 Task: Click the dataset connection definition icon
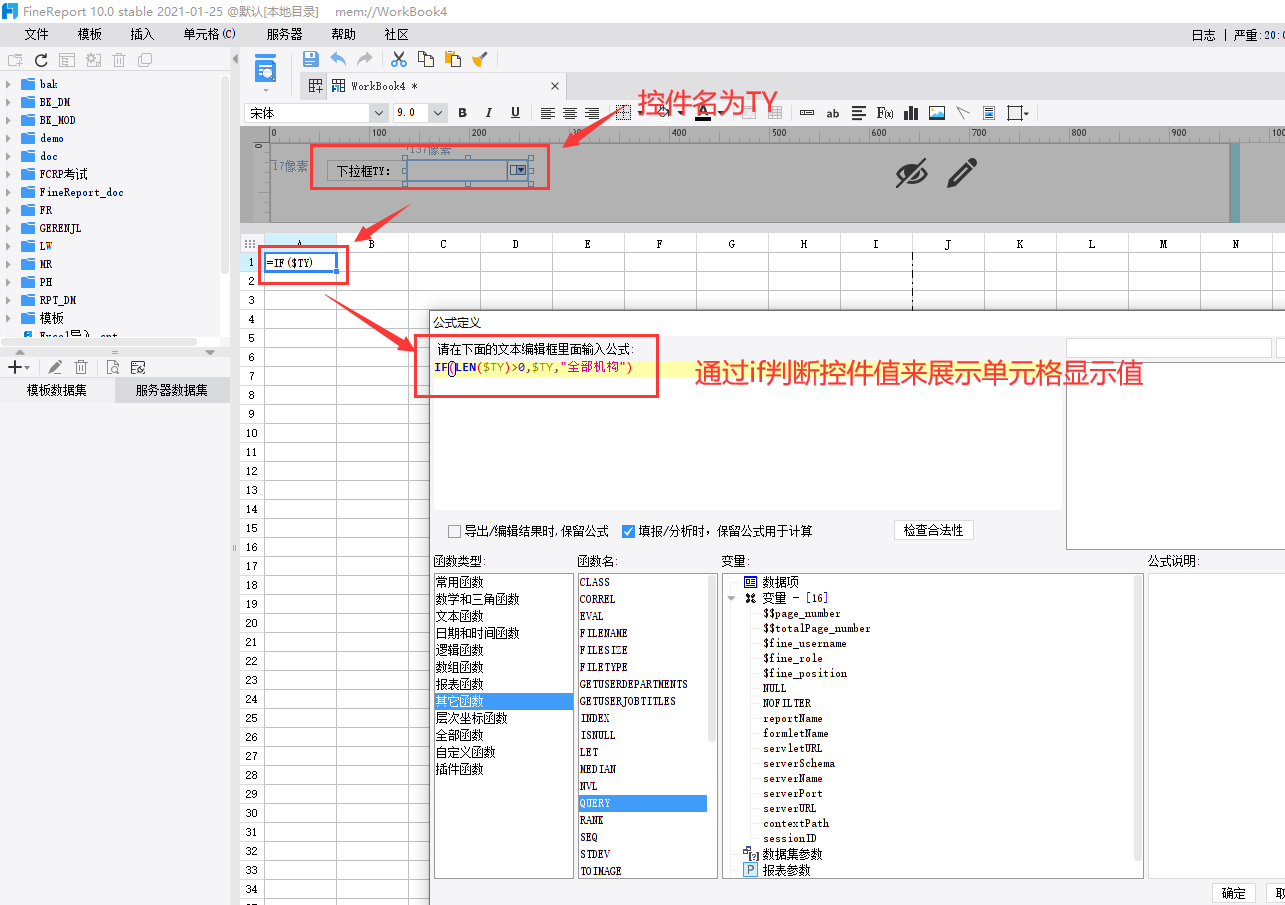coord(138,367)
